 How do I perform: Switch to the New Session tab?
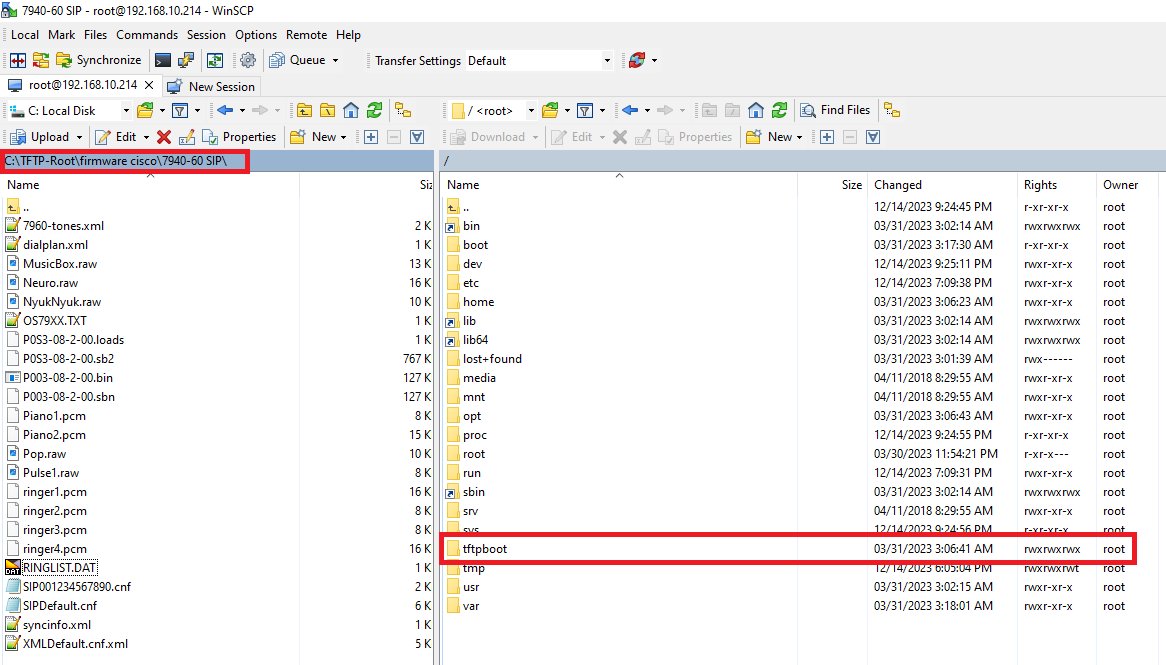tap(212, 86)
